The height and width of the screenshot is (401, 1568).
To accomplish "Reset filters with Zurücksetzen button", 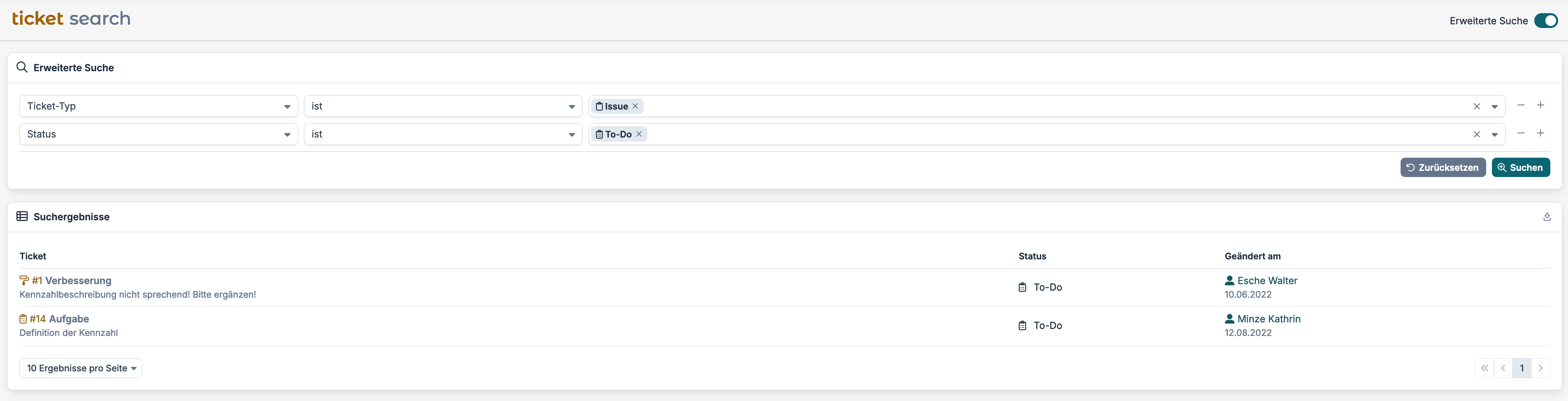I will 1443,168.
